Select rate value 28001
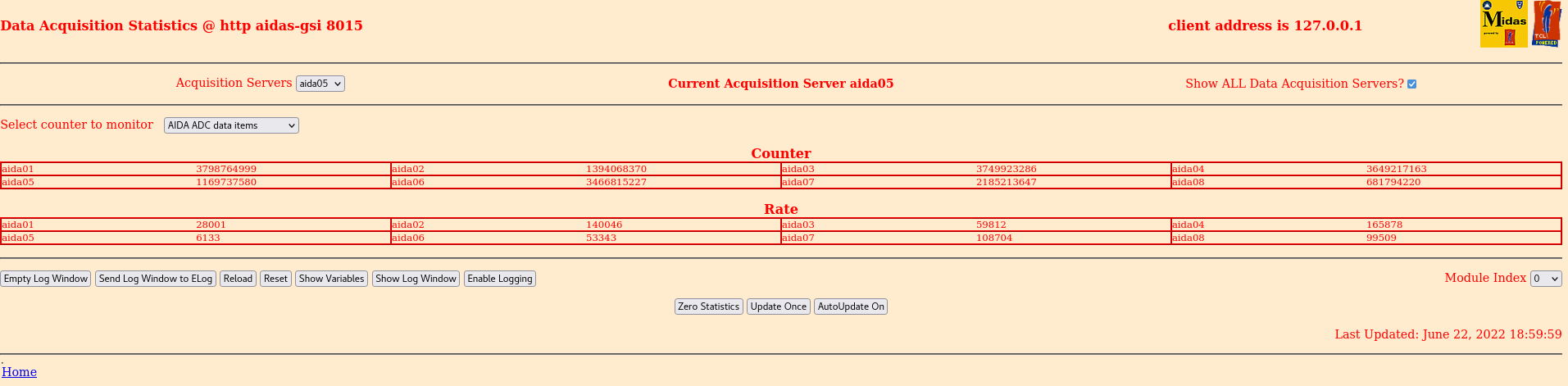Image resolution: width=1568 pixels, height=386 pixels. (211, 225)
